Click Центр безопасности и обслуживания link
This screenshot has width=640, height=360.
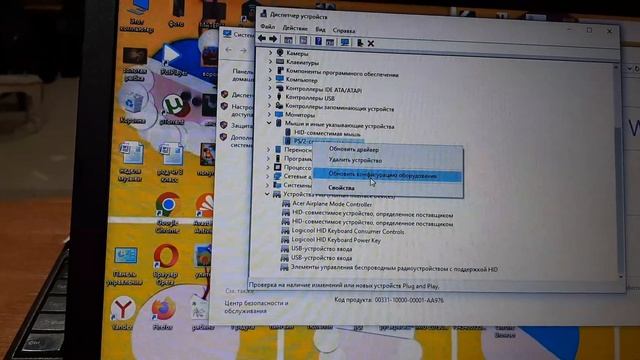tap(256, 307)
